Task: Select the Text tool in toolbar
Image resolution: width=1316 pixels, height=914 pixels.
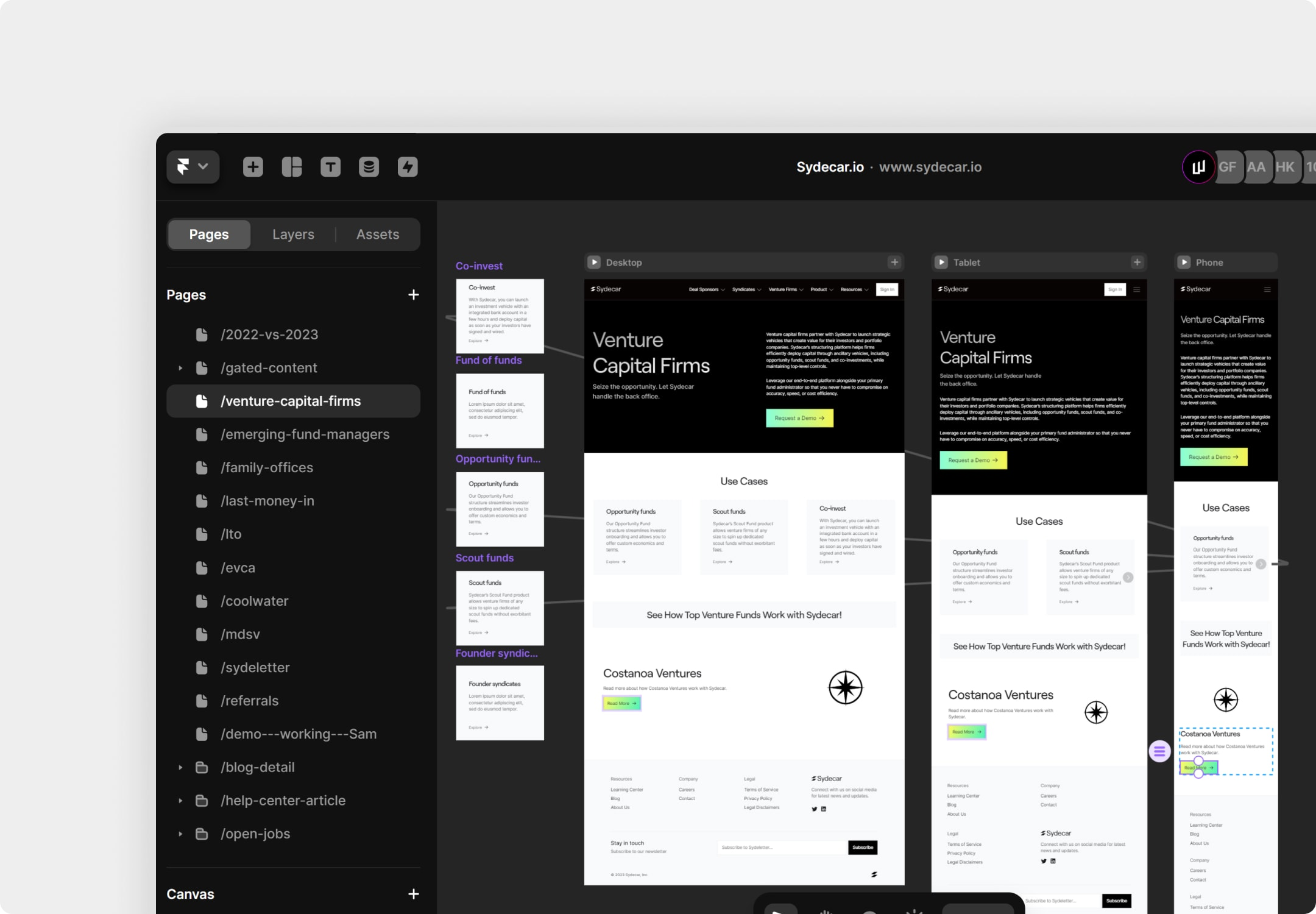Action: [330, 166]
